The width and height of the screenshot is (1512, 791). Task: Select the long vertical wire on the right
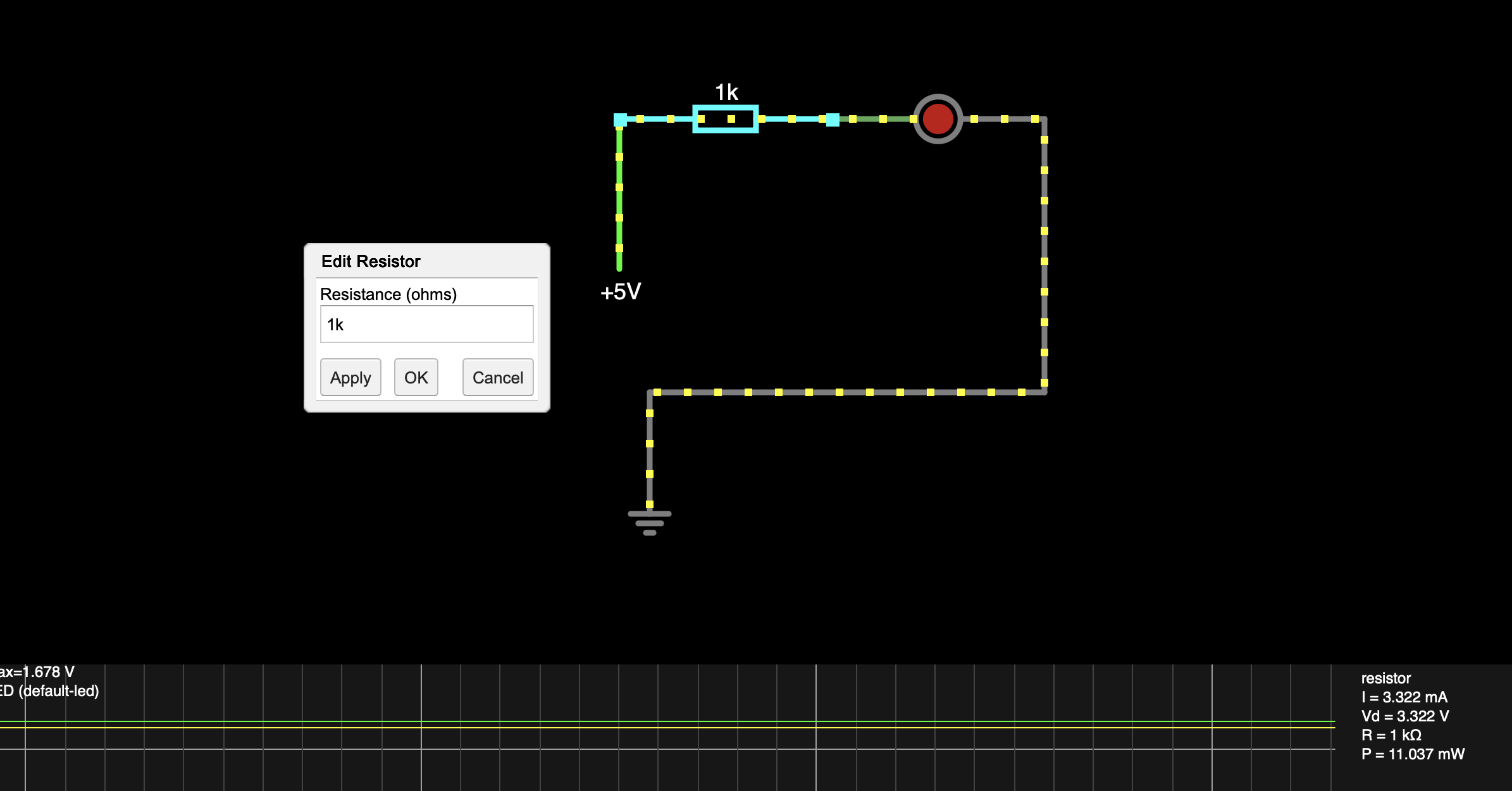click(x=1045, y=253)
